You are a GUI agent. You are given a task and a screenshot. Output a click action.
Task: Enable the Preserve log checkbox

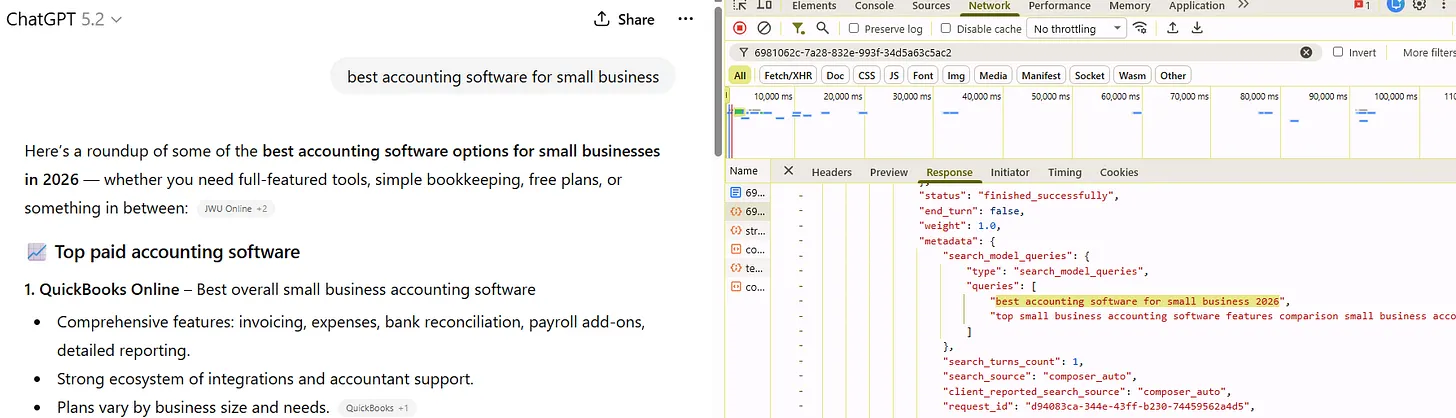pyautogui.click(x=854, y=29)
